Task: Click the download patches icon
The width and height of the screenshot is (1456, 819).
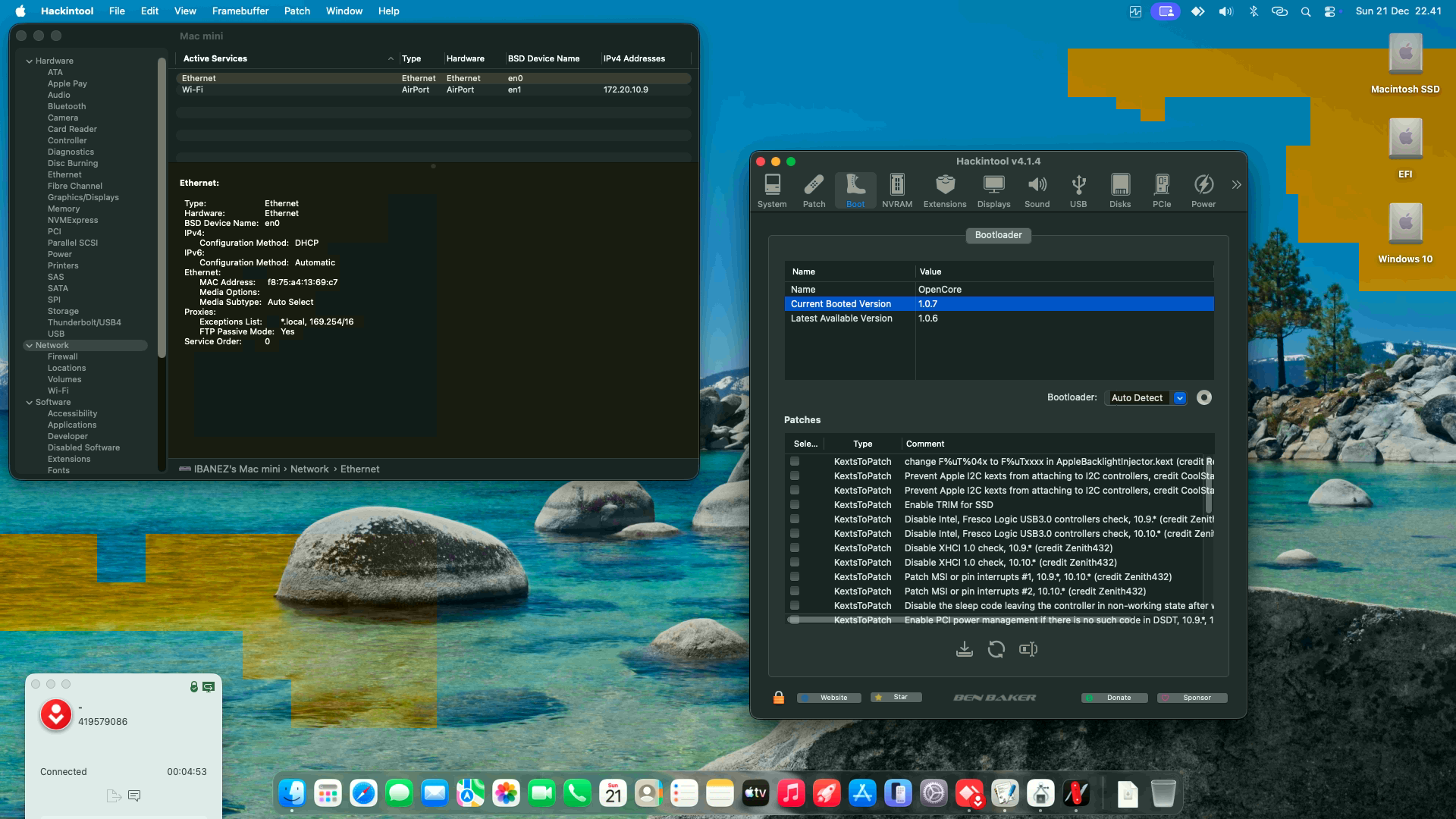Action: click(x=965, y=649)
